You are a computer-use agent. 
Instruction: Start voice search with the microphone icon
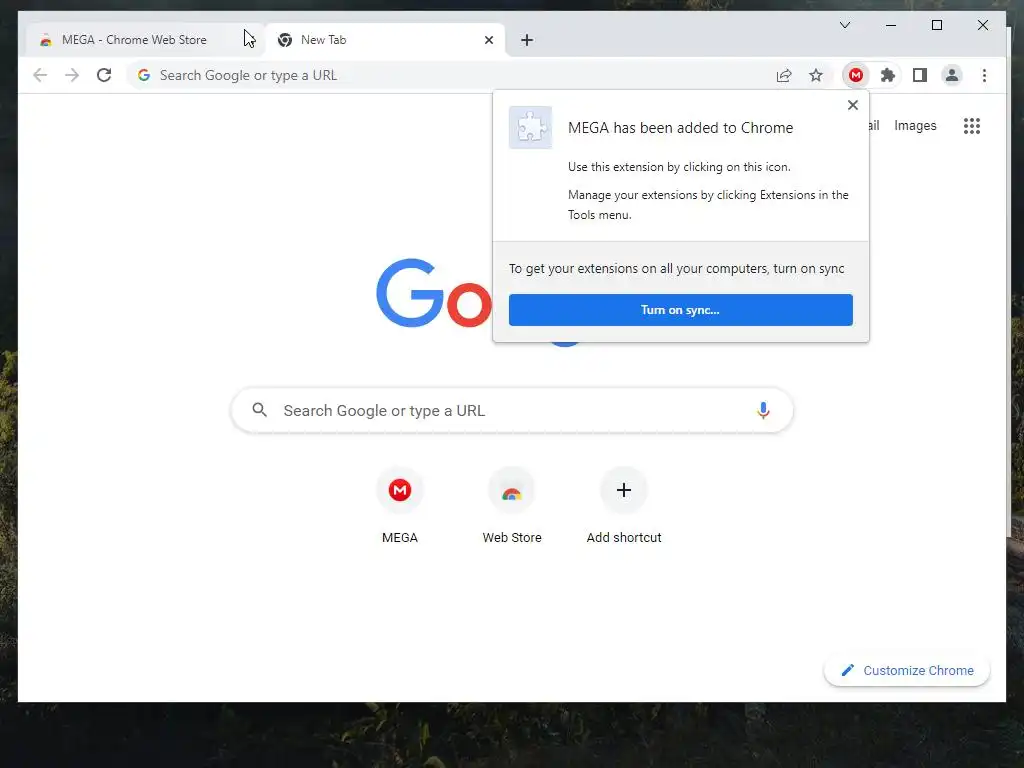pos(763,410)
